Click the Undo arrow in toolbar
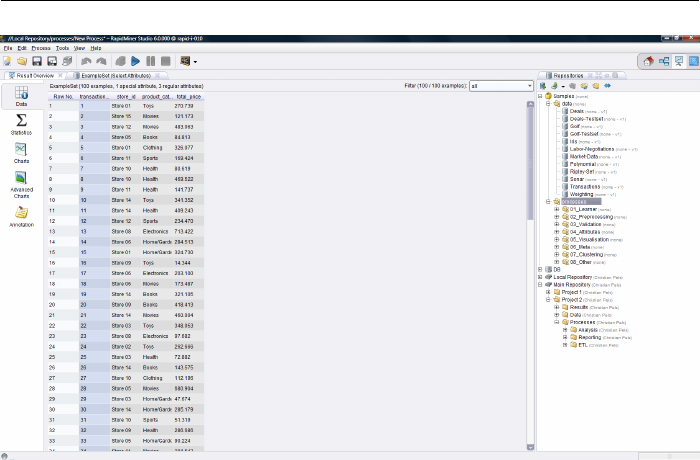Screen dimensions: 700x460 tap(86, 61)
